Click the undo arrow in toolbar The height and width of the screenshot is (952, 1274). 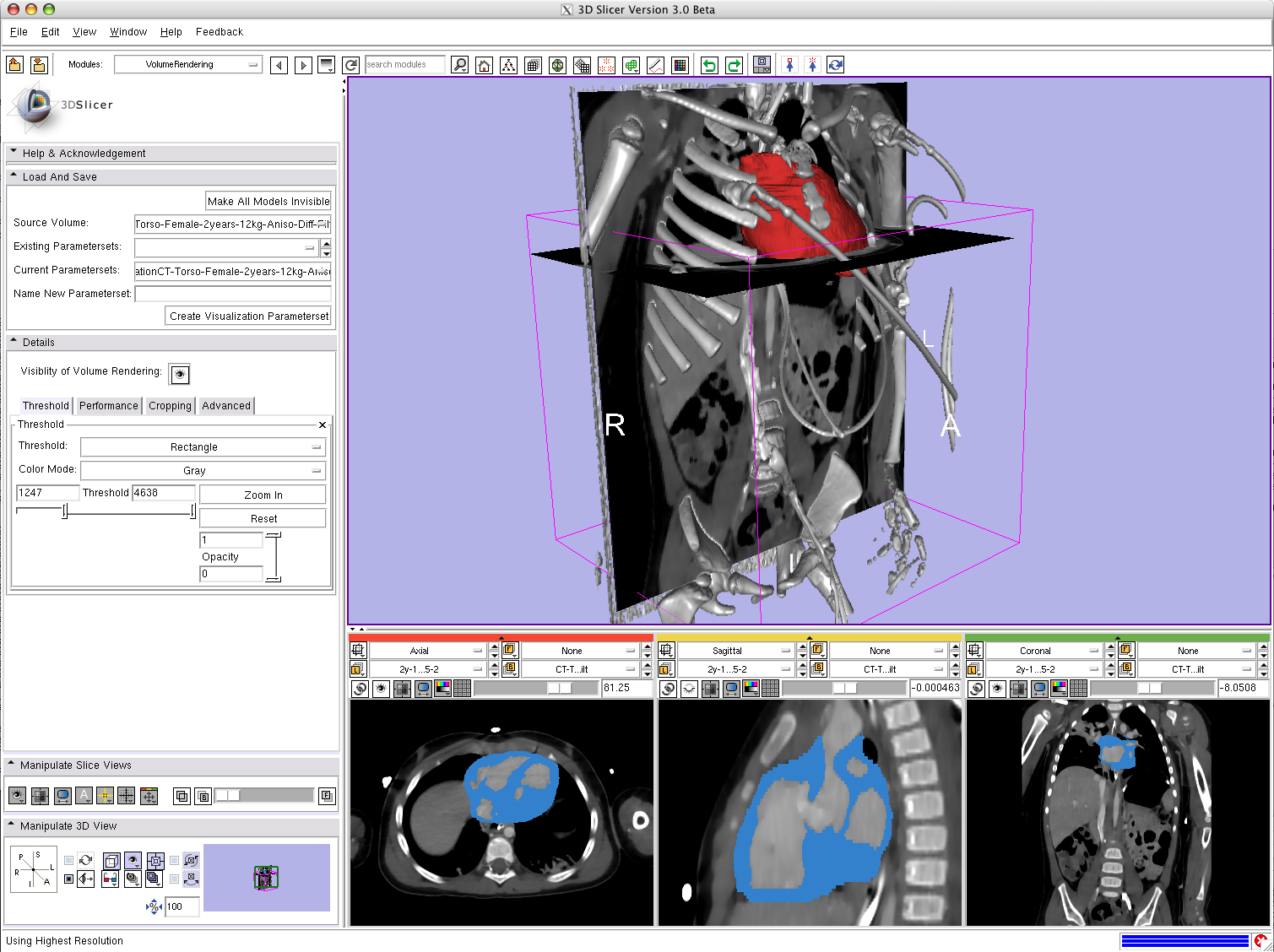[709, 65]
